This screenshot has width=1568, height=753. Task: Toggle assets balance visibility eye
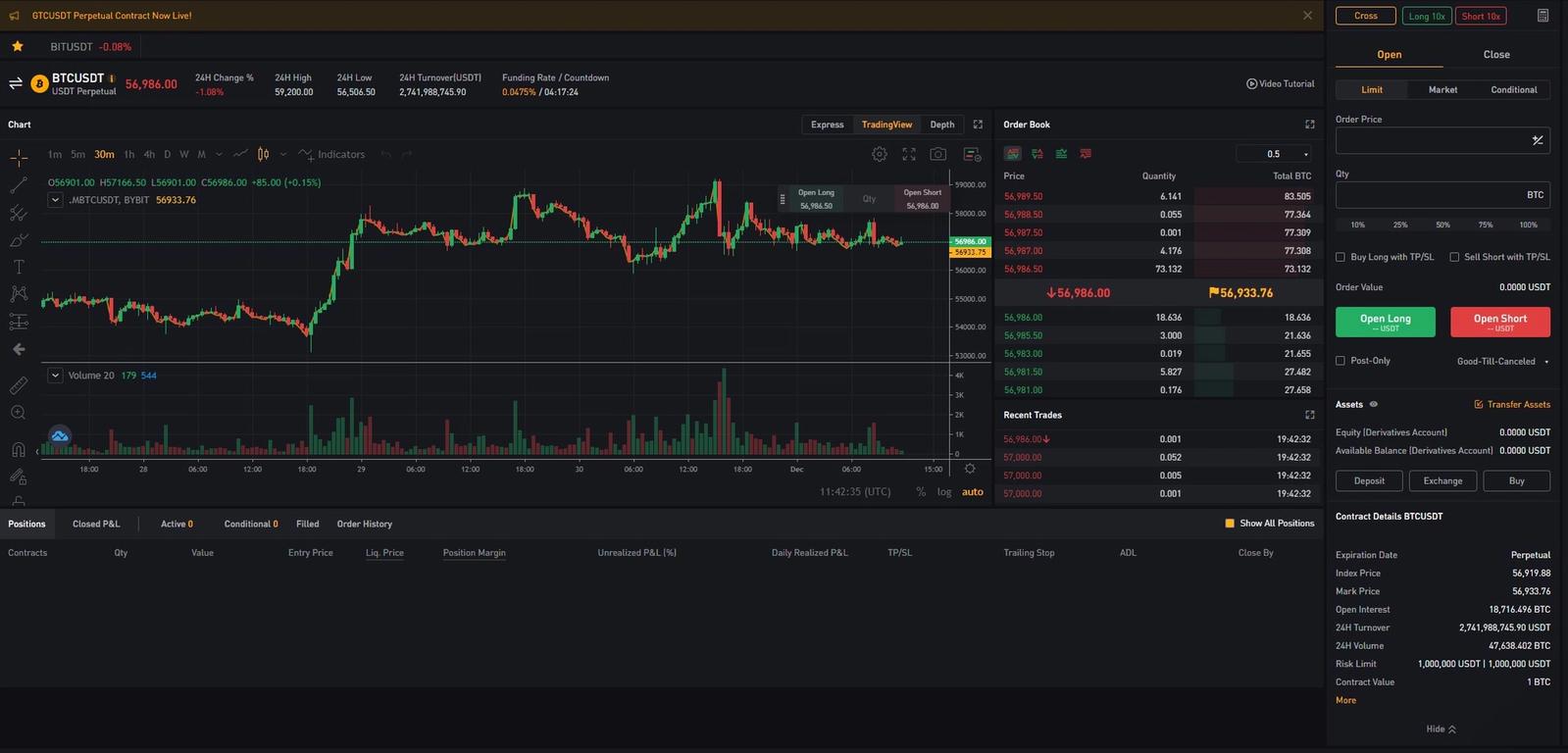pos(1373,404)
